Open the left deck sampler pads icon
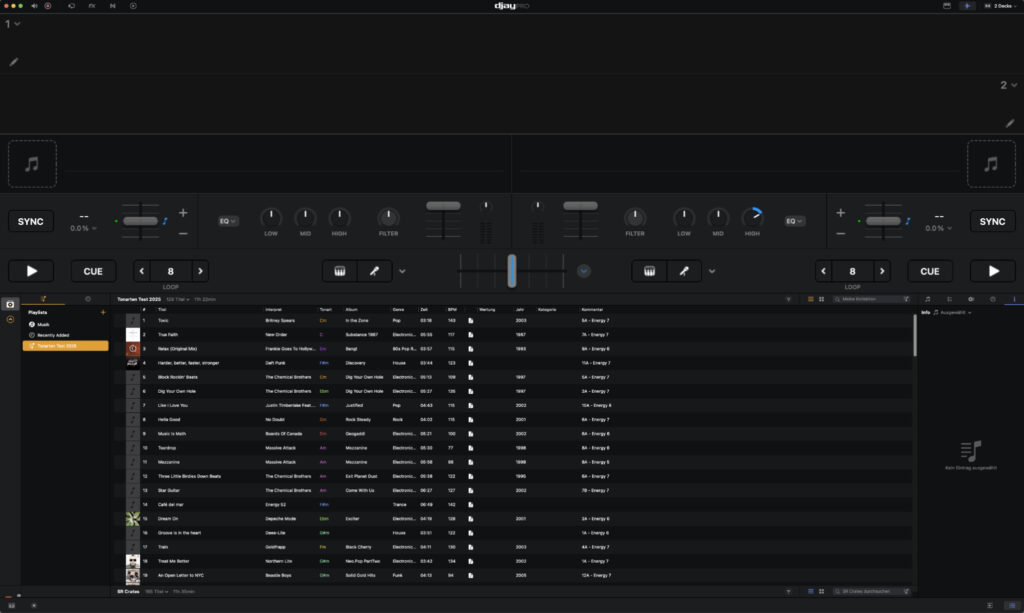 pos(338,271)
